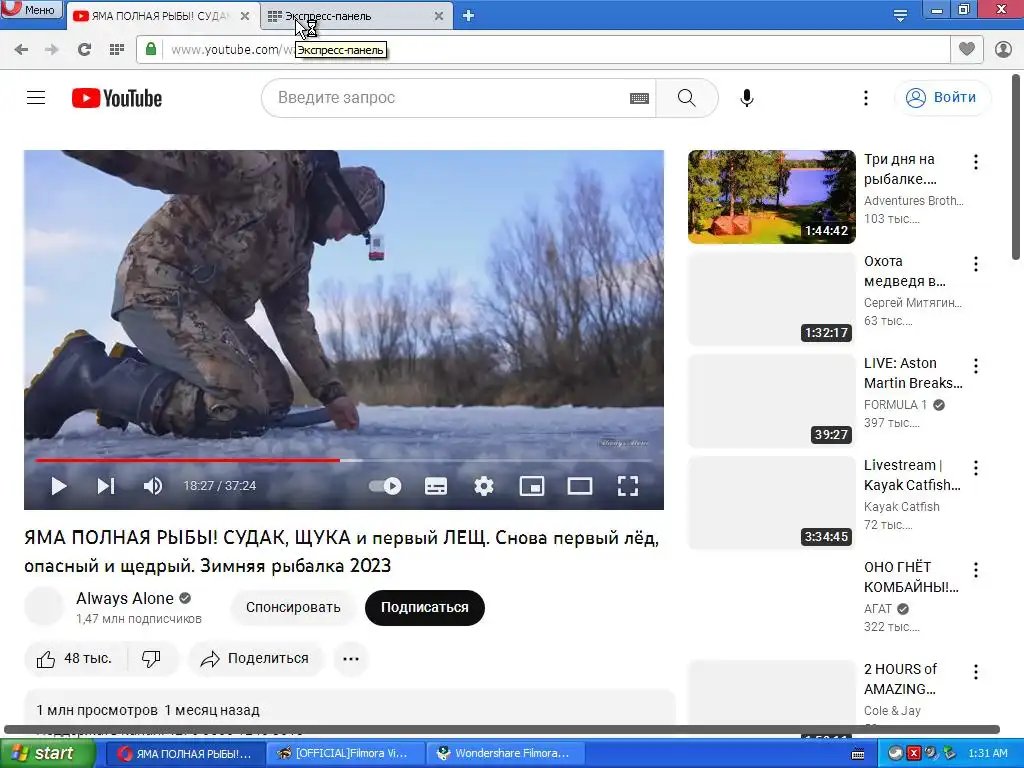Skip to the next video
The width and height of the screenshot is (1024, 768).
click(x=106, y=486)
